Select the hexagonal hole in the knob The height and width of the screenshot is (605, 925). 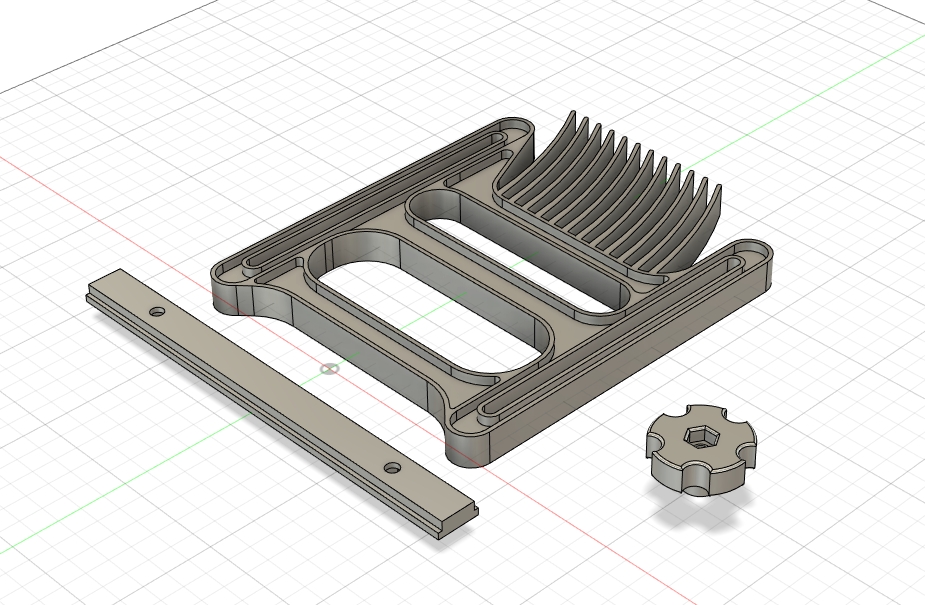coord(700,436)
